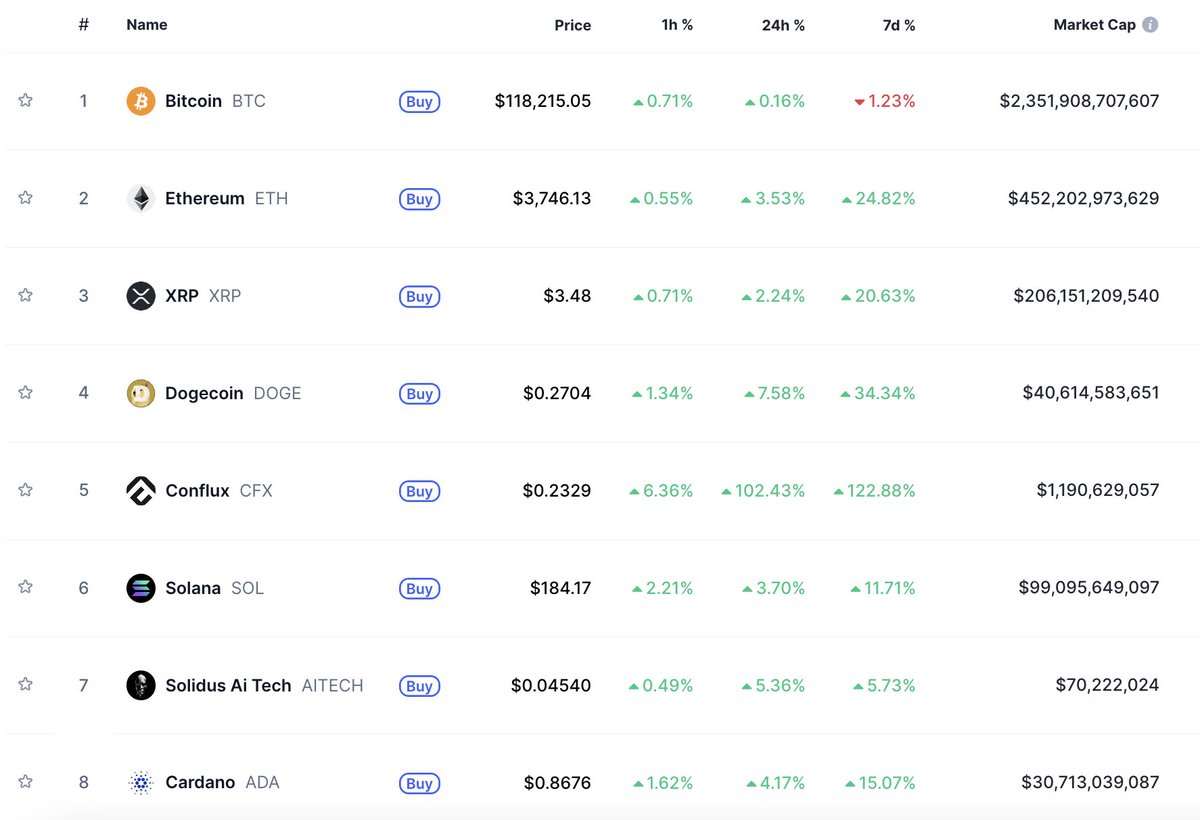Click the Cardano logo icon
The width and height of the screenshot is (1200, 820).
(x=141, y=782)
